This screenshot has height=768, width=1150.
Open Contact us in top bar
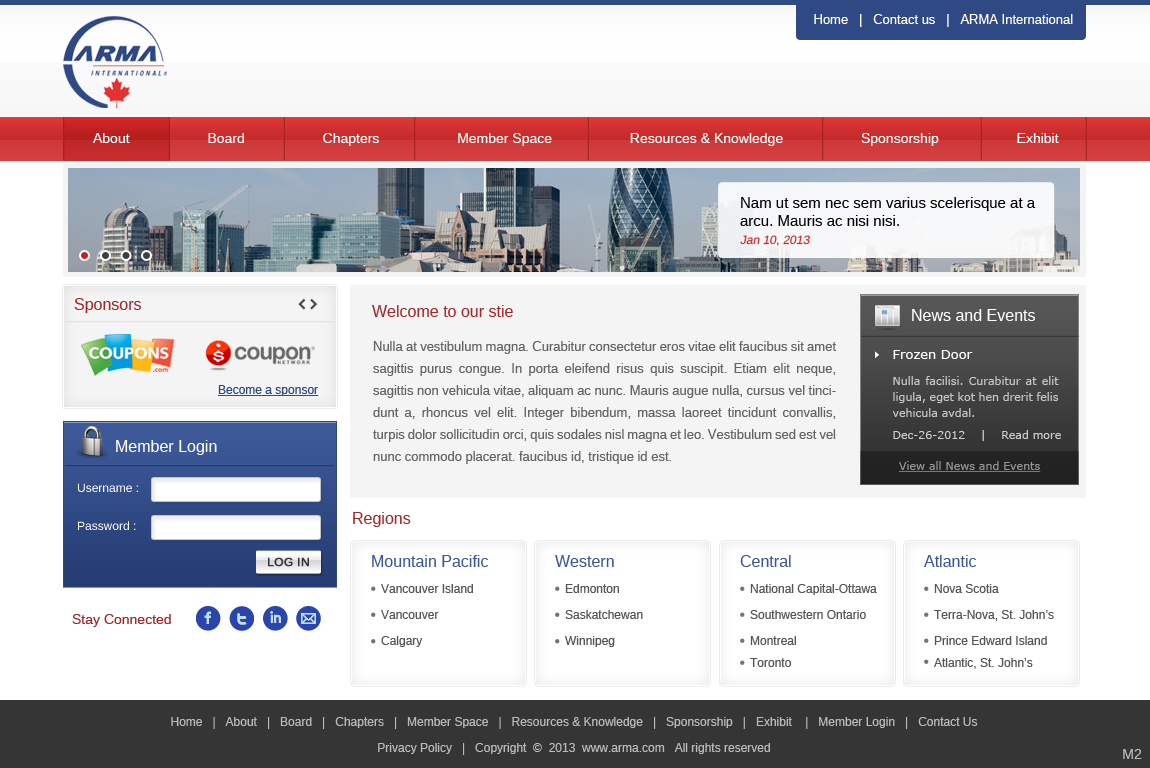(904, 20)
